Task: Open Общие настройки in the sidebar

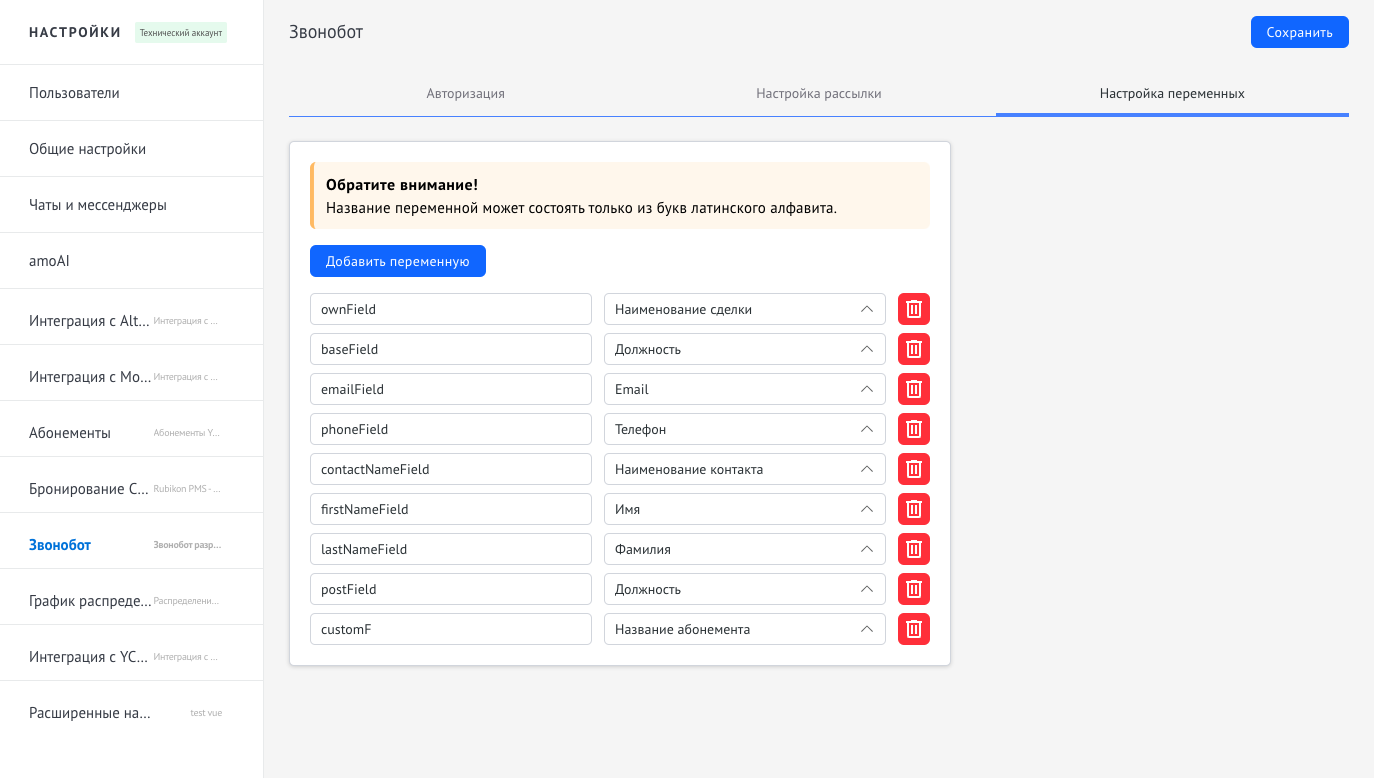Action: click(131, 149)
